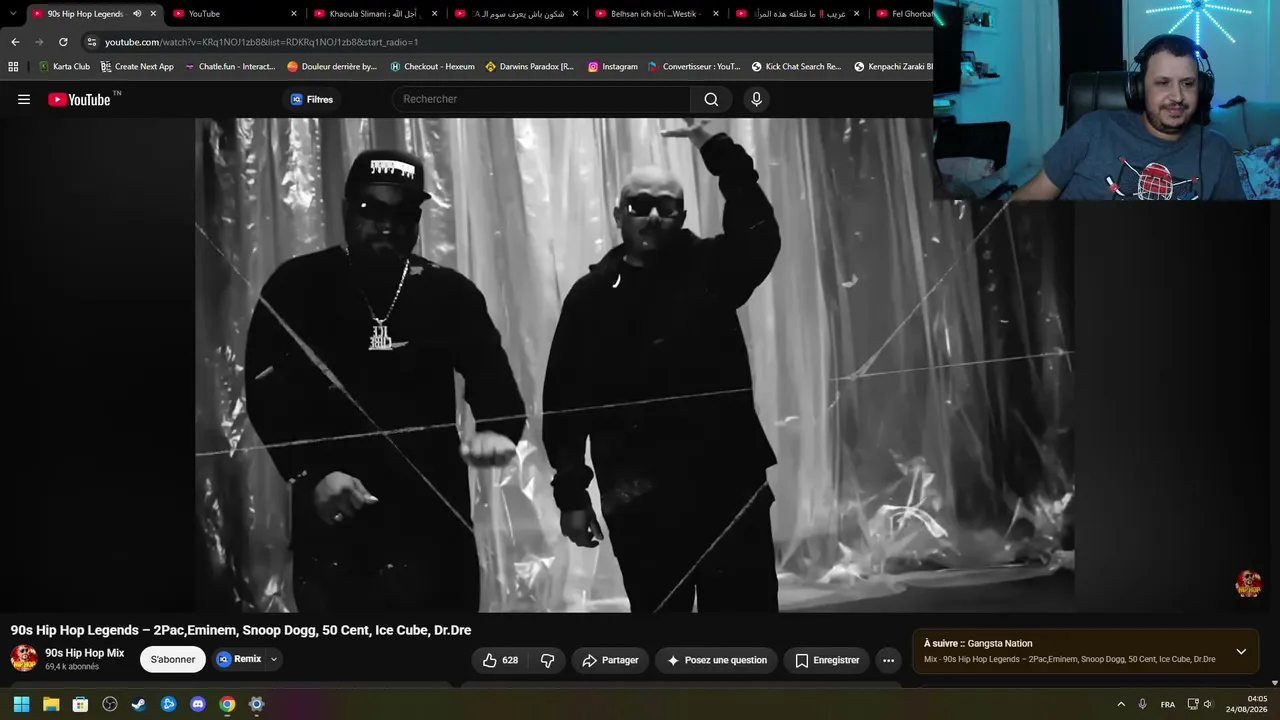The image size is (1280, 720).
Task: Expand the À suivre playlist panel
Action: tap(1241, 651)
